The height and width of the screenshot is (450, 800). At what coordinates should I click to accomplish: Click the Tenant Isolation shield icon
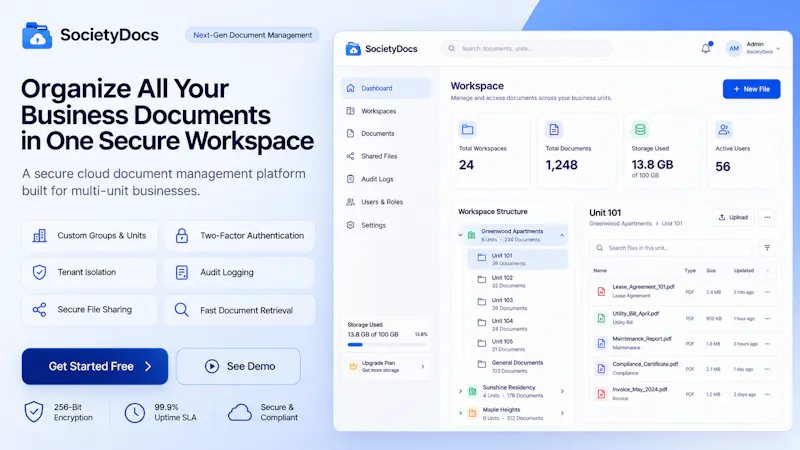39,272
